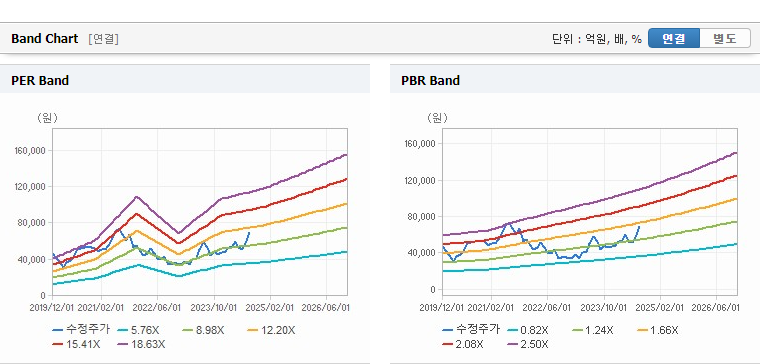Click the (원) unit label above PER chart
760x364 pixels.
coord(47,118)
